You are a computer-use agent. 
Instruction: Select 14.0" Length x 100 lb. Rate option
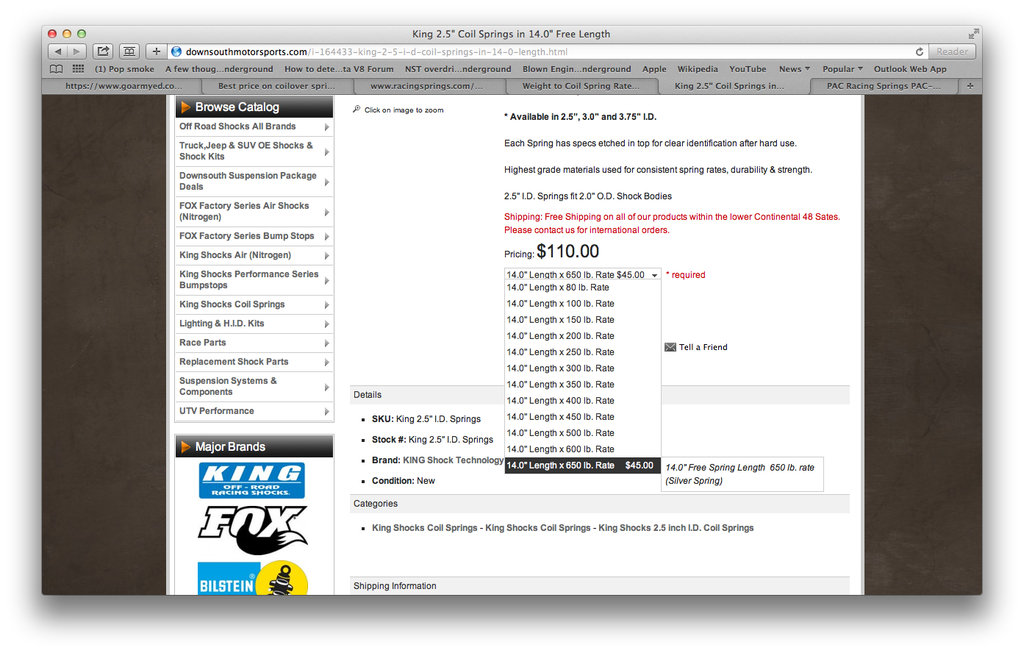[x=583, y=304]
